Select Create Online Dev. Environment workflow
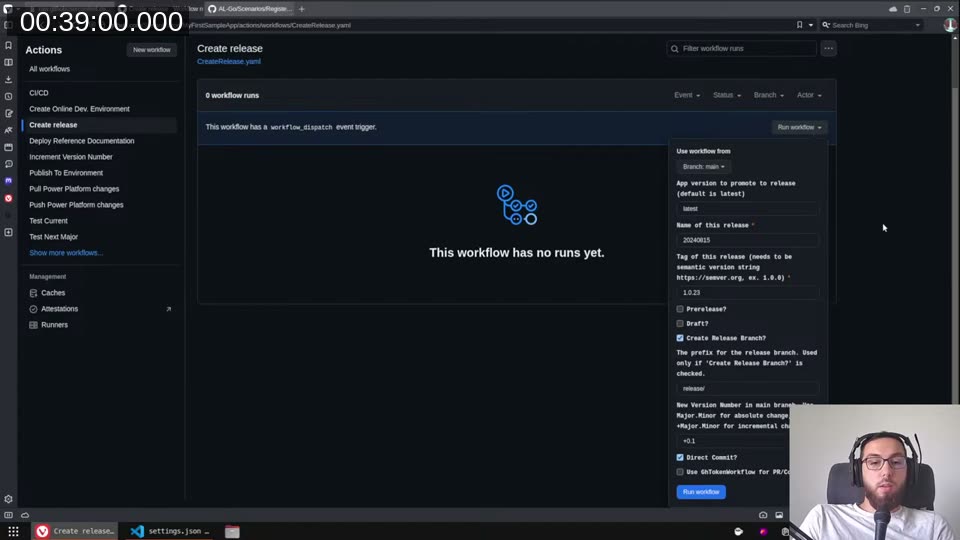960x540 pixels. 80,109
